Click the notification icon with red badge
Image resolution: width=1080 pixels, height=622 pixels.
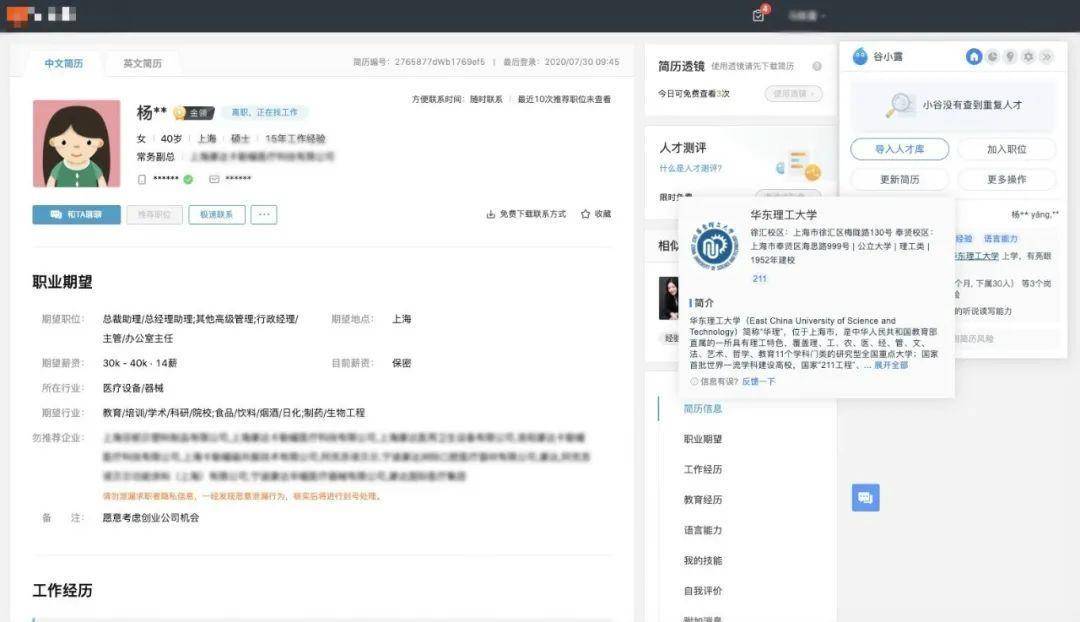point(759,15)
